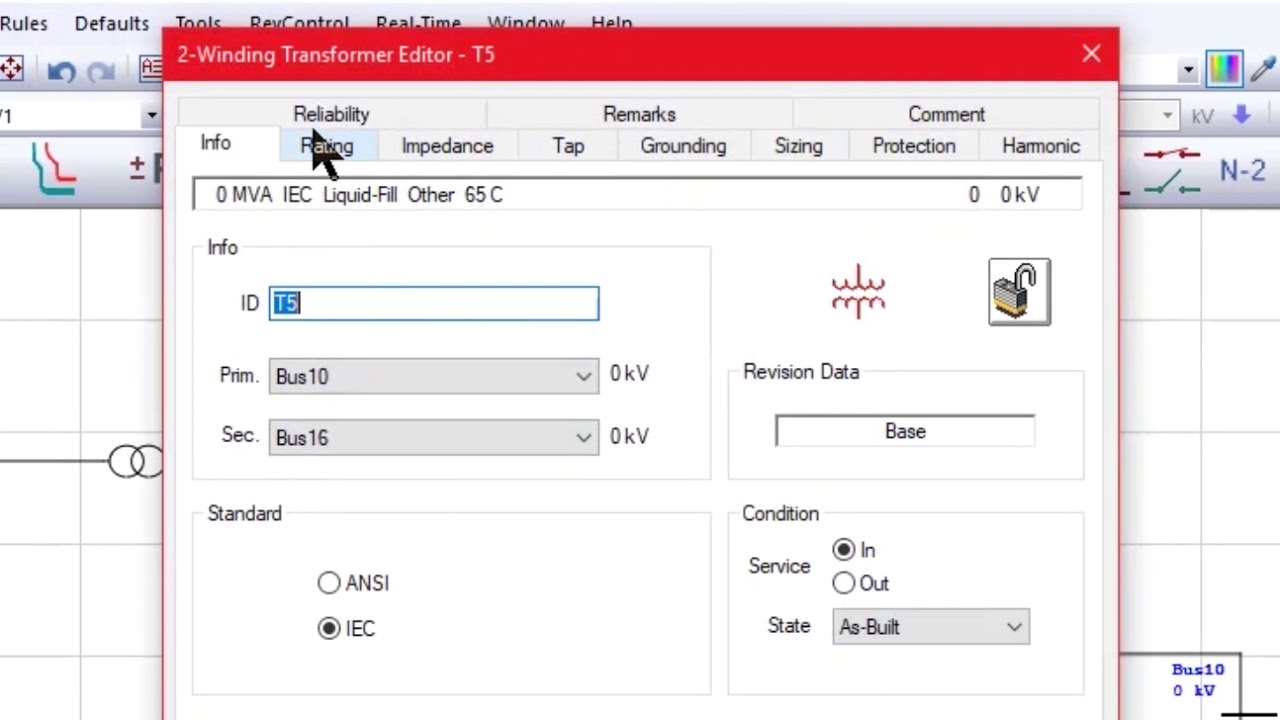The image size is (1280, 720).
Task: Click the two-circle transformer symbol on diagram
Action: (136, 461)
